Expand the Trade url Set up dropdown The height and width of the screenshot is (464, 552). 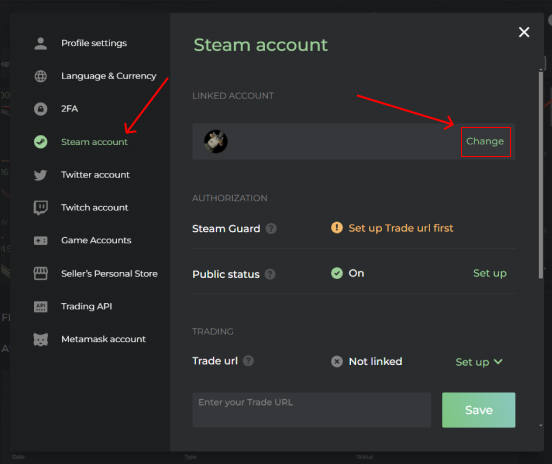pyautogui.click(x=479, y=362)
